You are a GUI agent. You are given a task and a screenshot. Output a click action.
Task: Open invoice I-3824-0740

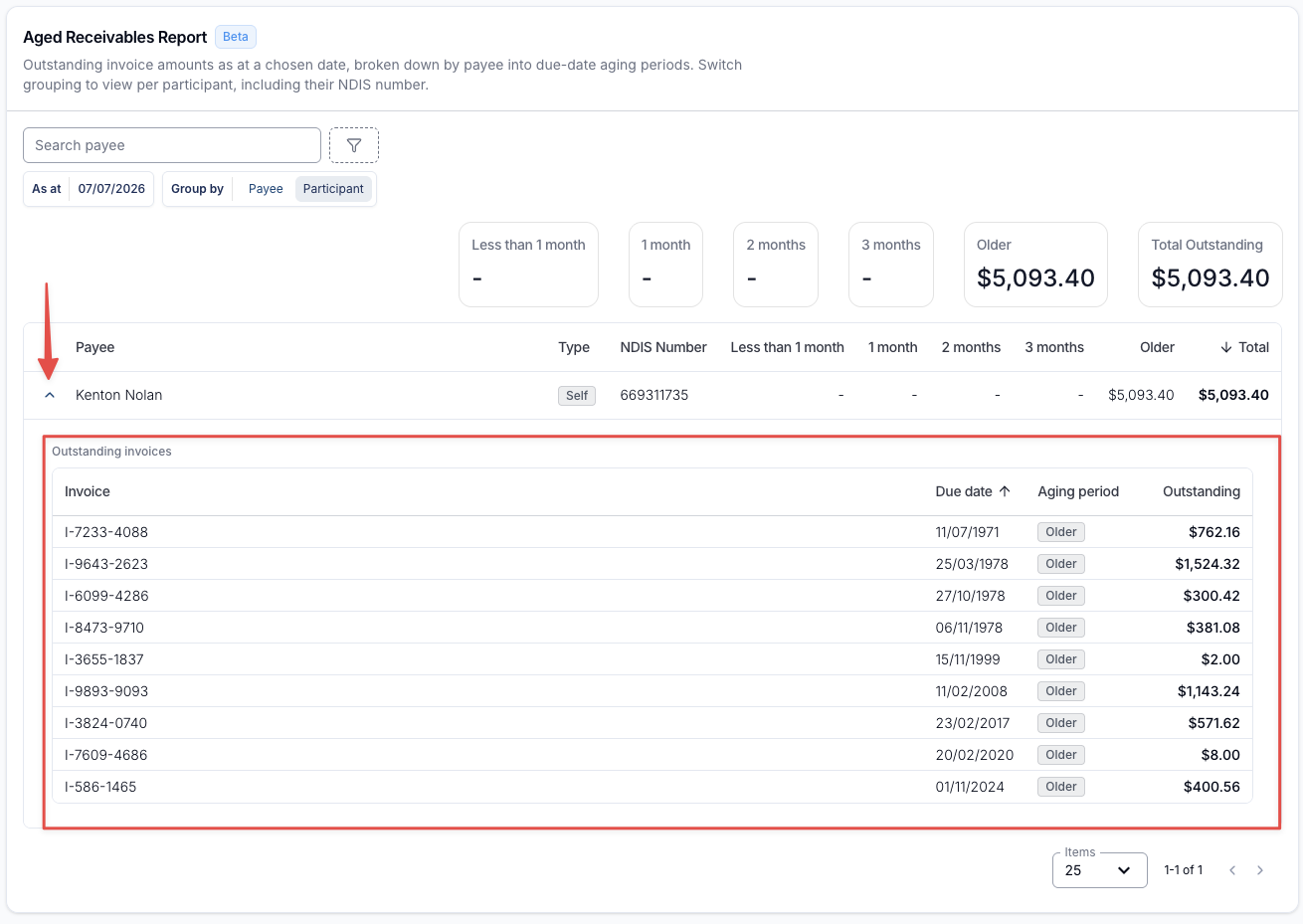click(x=105, y=723)
